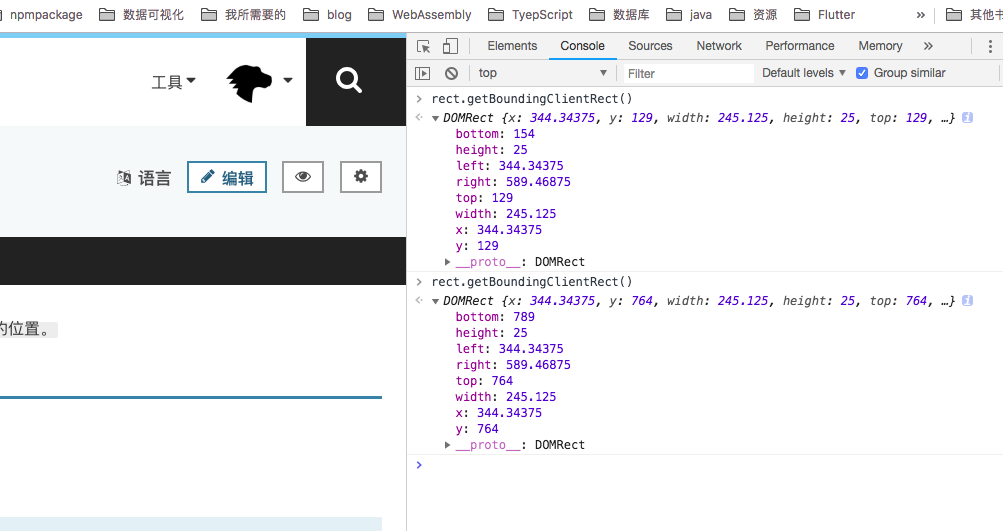
Task: Open the 资源 bookmark folder
Action: (x=754, y=15)
